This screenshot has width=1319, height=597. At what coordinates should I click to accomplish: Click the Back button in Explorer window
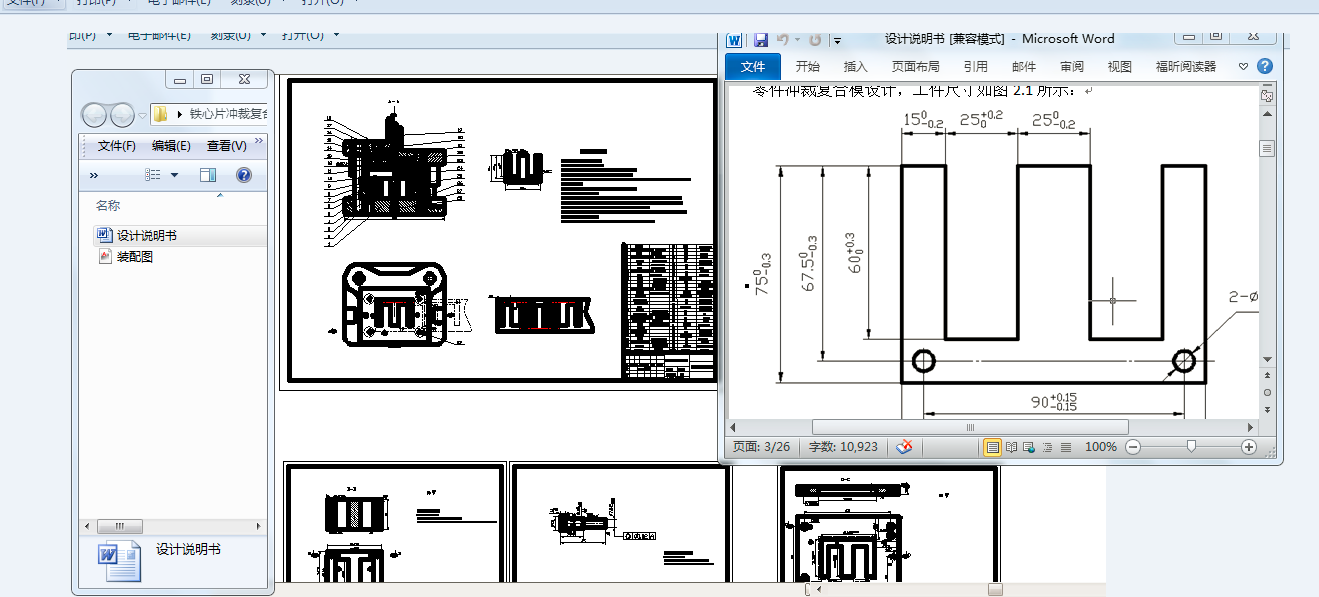tap(94, 115)
